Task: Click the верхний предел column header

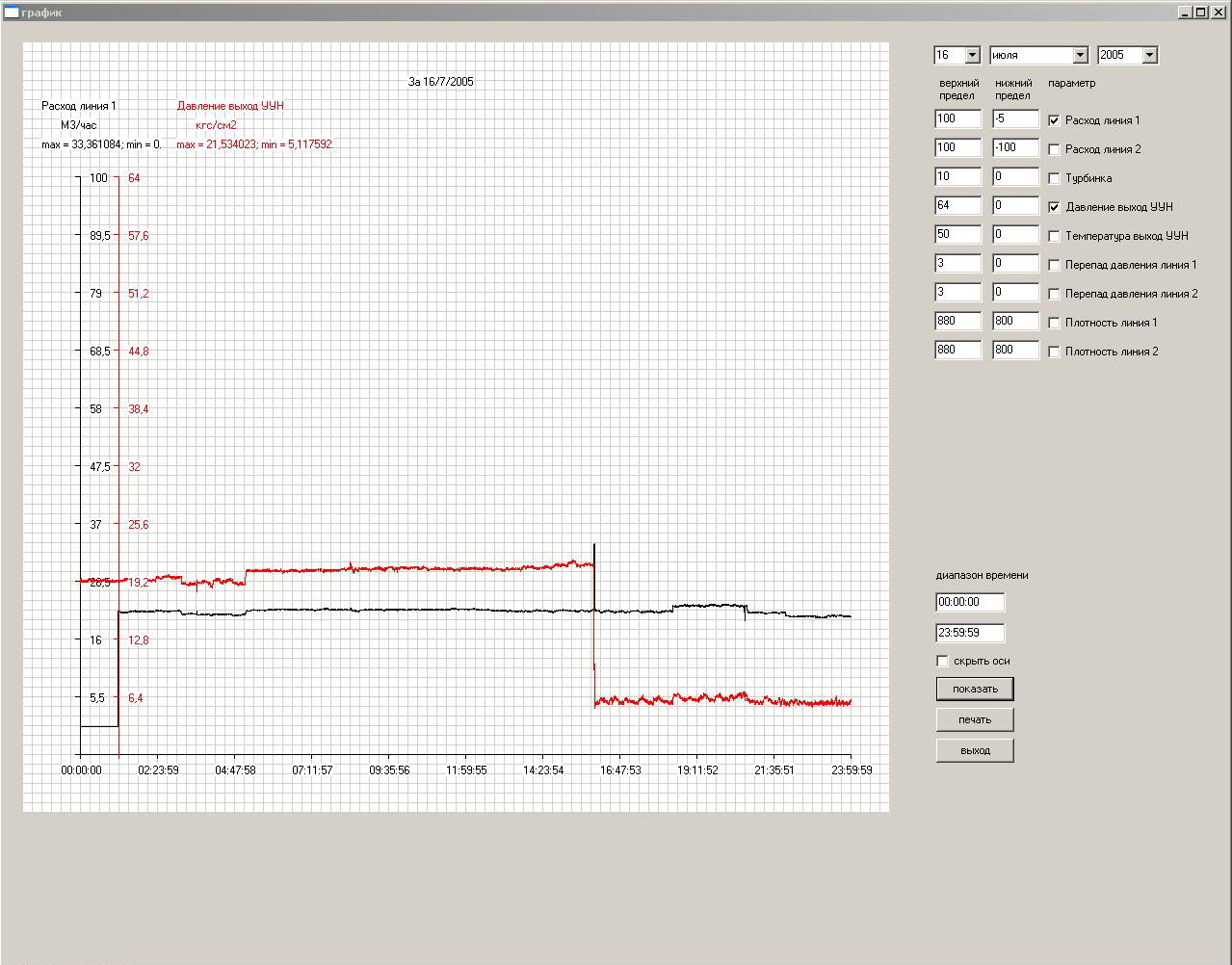Action: point(958,90)
